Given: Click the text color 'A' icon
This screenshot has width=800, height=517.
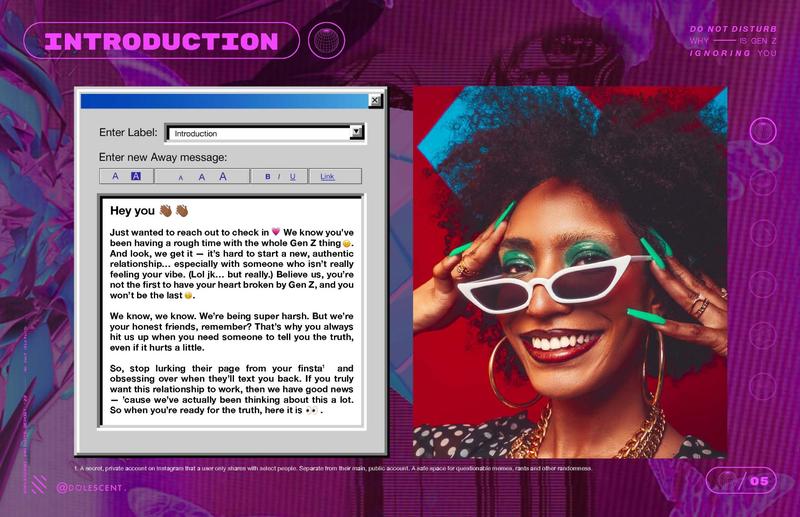Looking at the screenshot, I should (115, 176).
